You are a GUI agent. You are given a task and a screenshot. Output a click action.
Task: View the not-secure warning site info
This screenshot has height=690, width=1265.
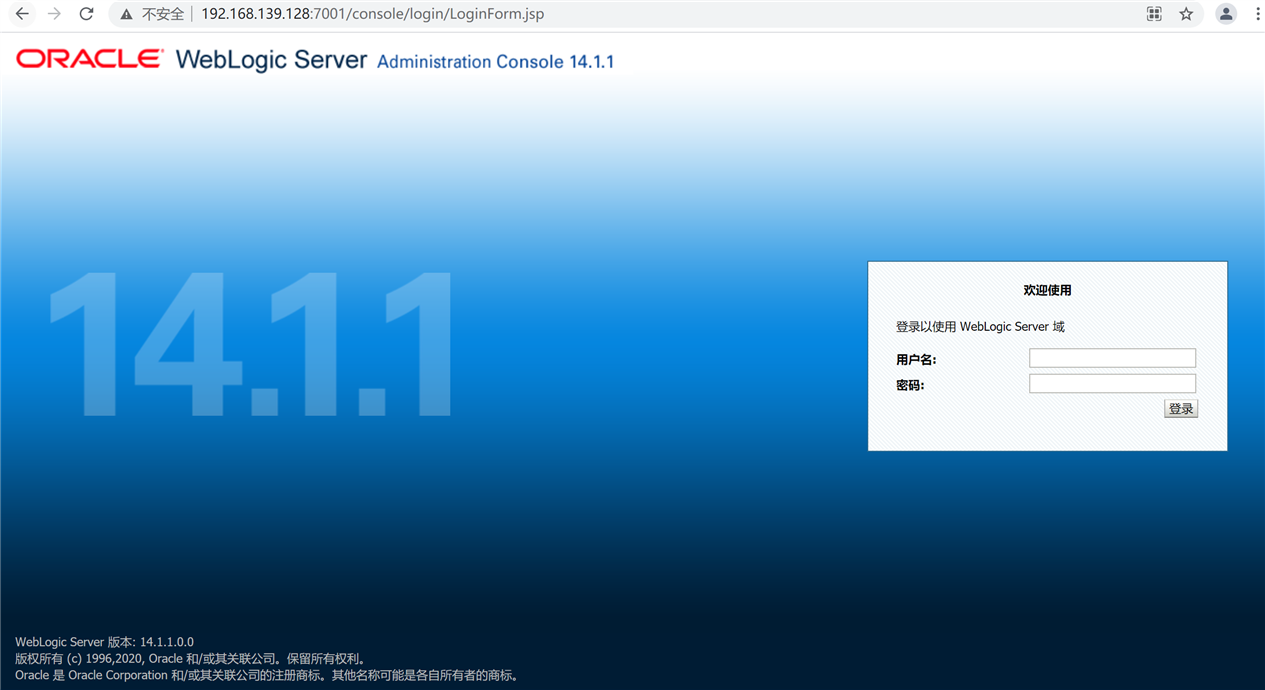coord(126,15)
